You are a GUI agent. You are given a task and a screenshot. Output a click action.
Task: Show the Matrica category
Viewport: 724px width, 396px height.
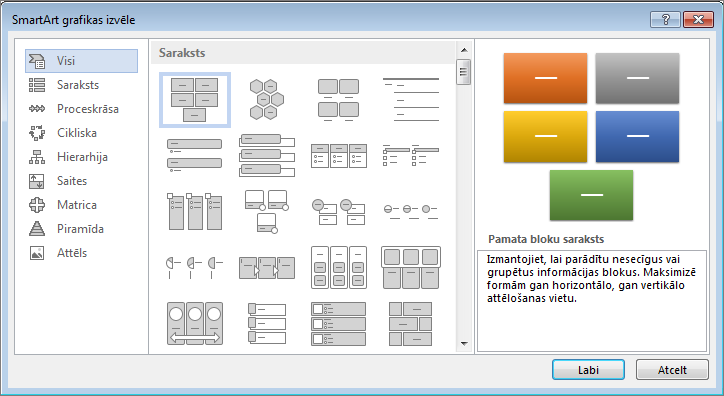[x=81, y=205]
